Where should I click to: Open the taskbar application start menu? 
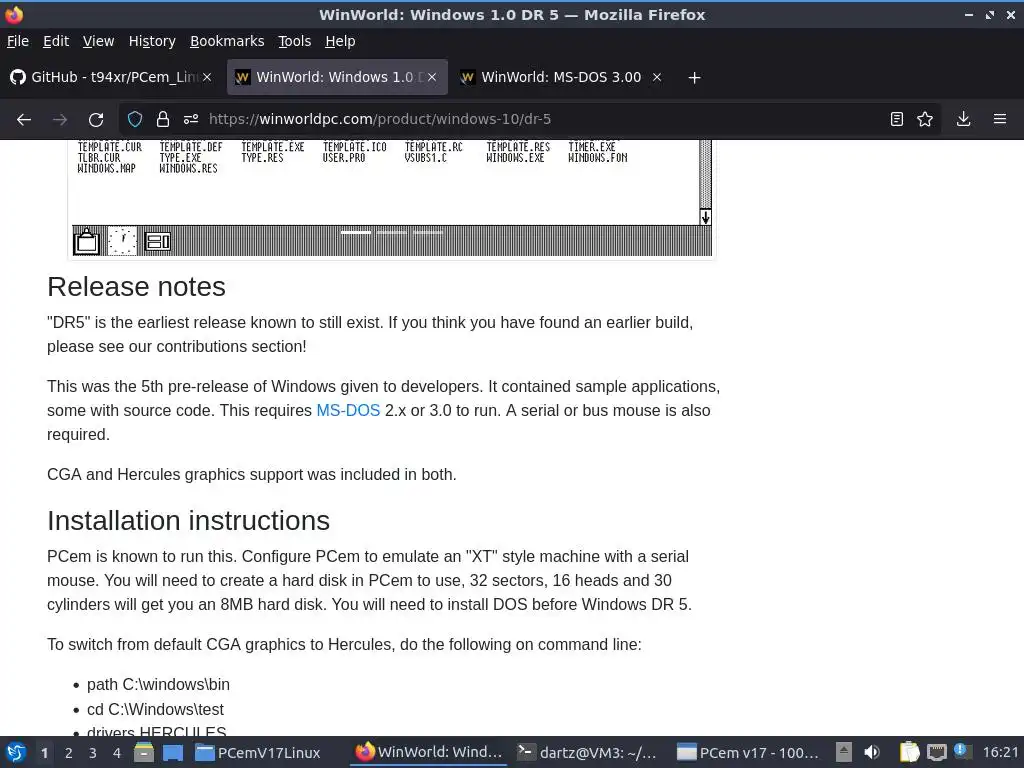click(16, 752)
